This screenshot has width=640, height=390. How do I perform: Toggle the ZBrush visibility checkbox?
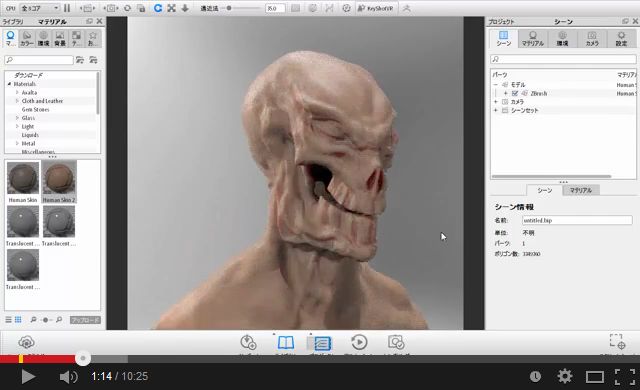coord(515,93)
